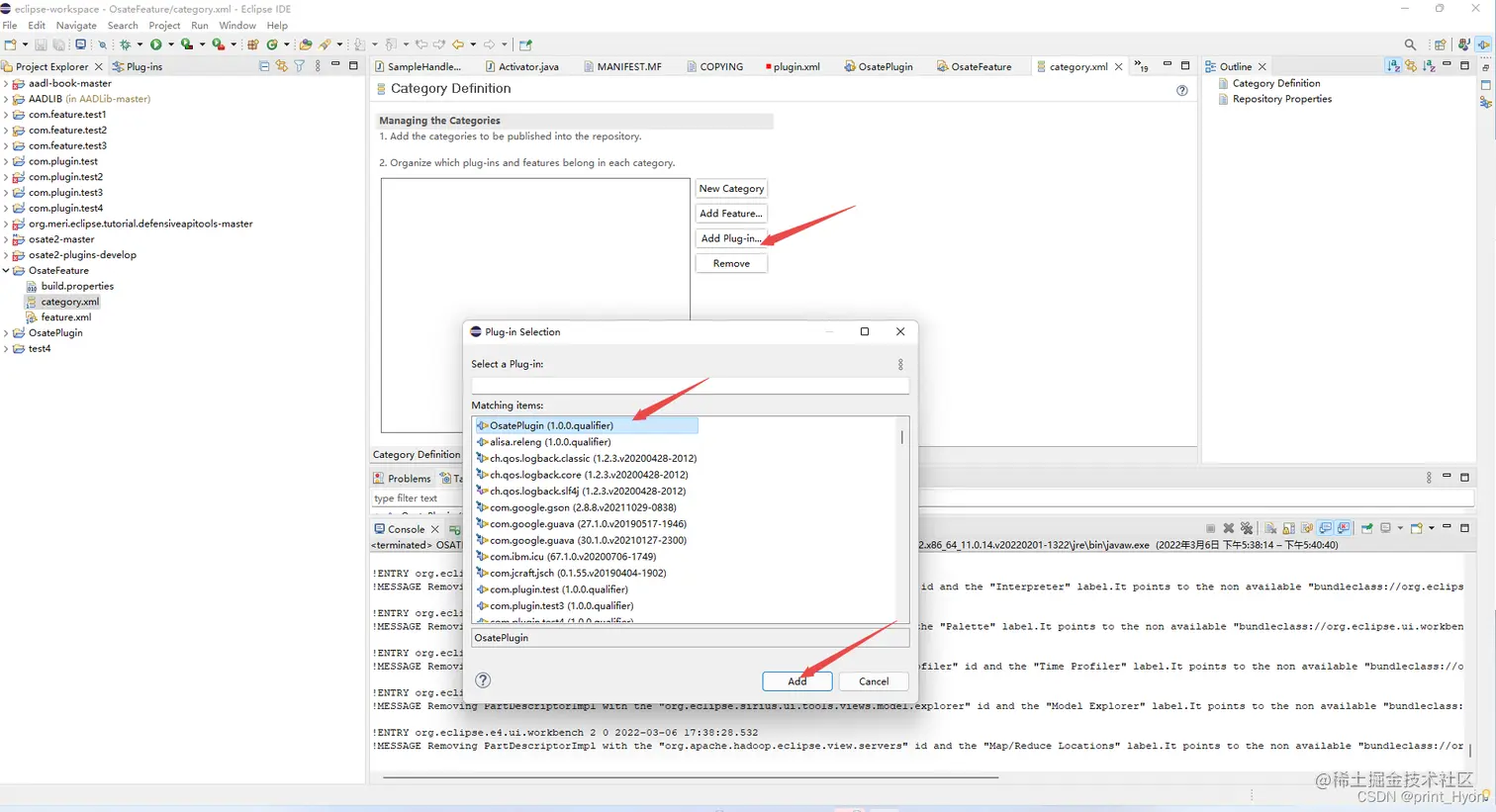Viewport: 1496px width, 812px height.
Task: Click the New Category button
Action: pos(731,189)
